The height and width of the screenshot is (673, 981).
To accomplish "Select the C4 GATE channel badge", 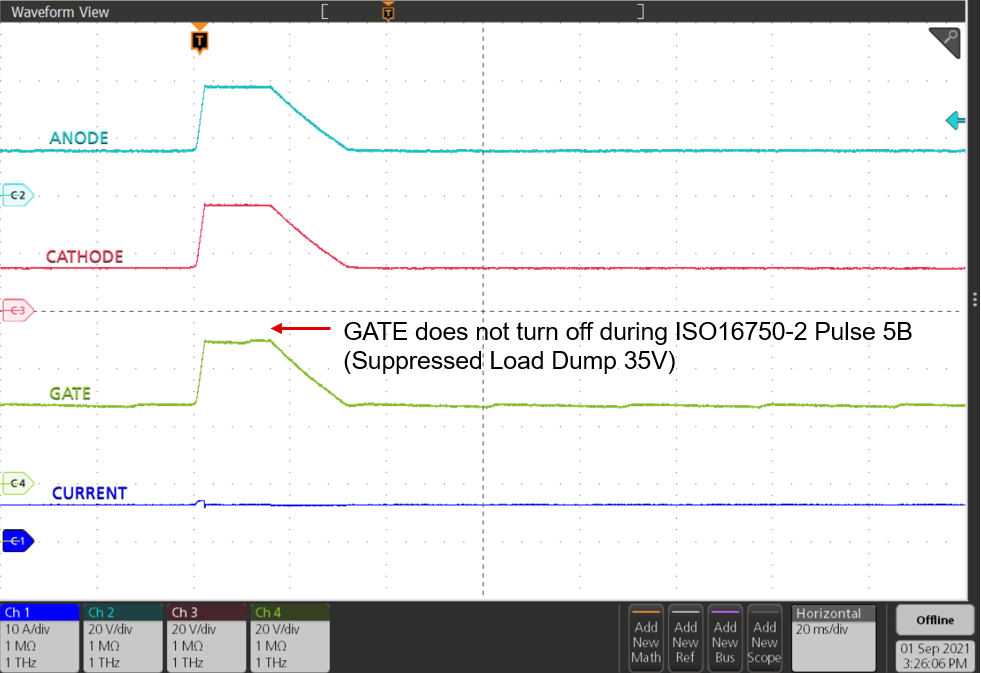I will pyautogui.click(x=17, y=483).
